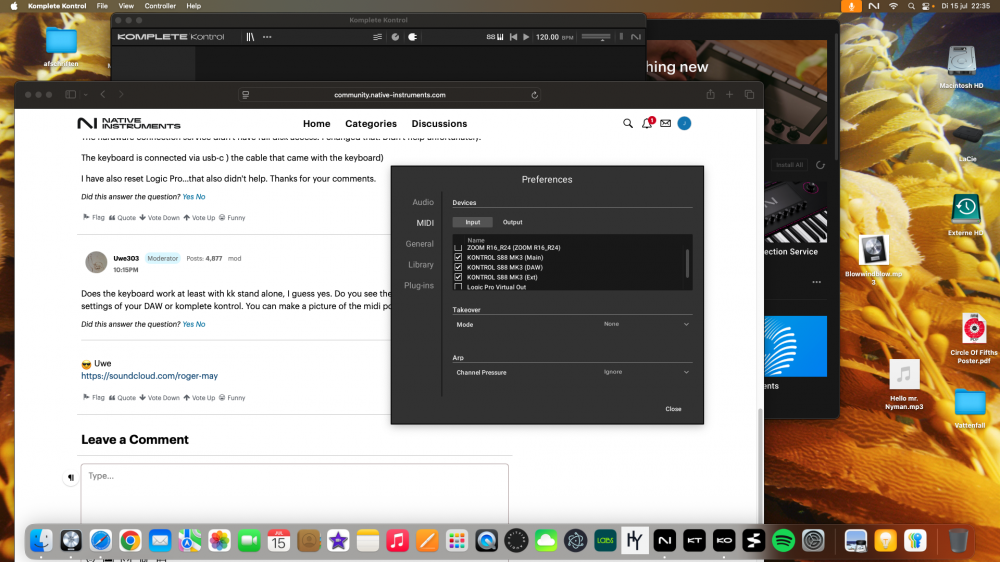Open the three-dot menu in Native Access
Viewport: 1000px width, 562px height.
coord(816,282)
